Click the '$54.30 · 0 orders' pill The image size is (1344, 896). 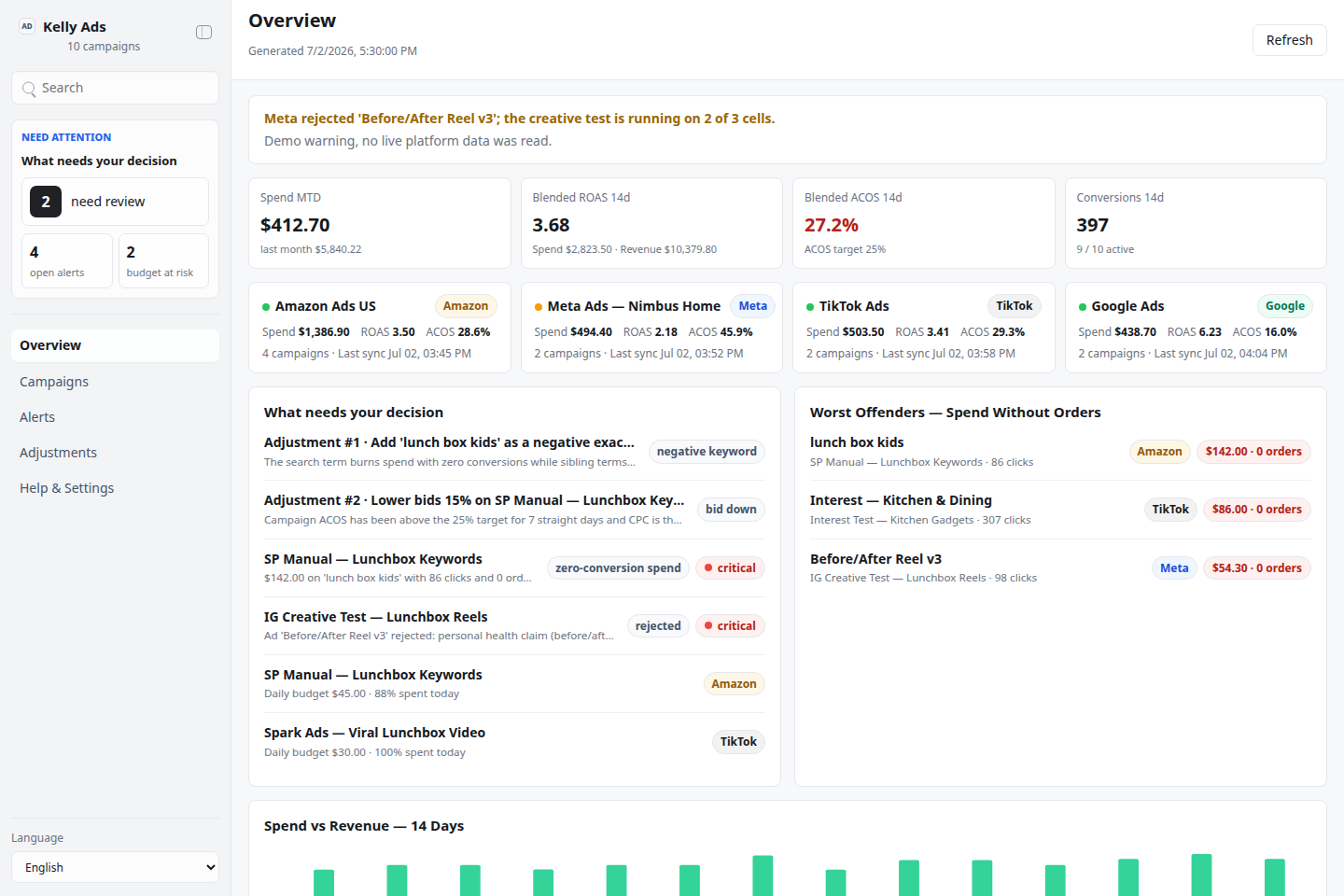[x=1256, y=568]
